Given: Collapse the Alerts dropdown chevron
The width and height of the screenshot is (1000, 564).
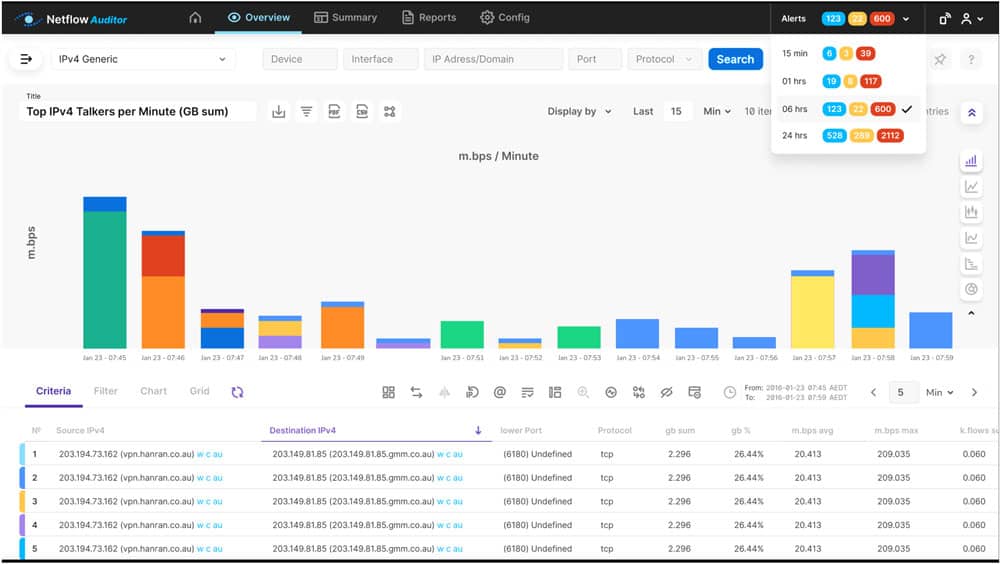Looking at the screenshot, I should pos(906,19).
